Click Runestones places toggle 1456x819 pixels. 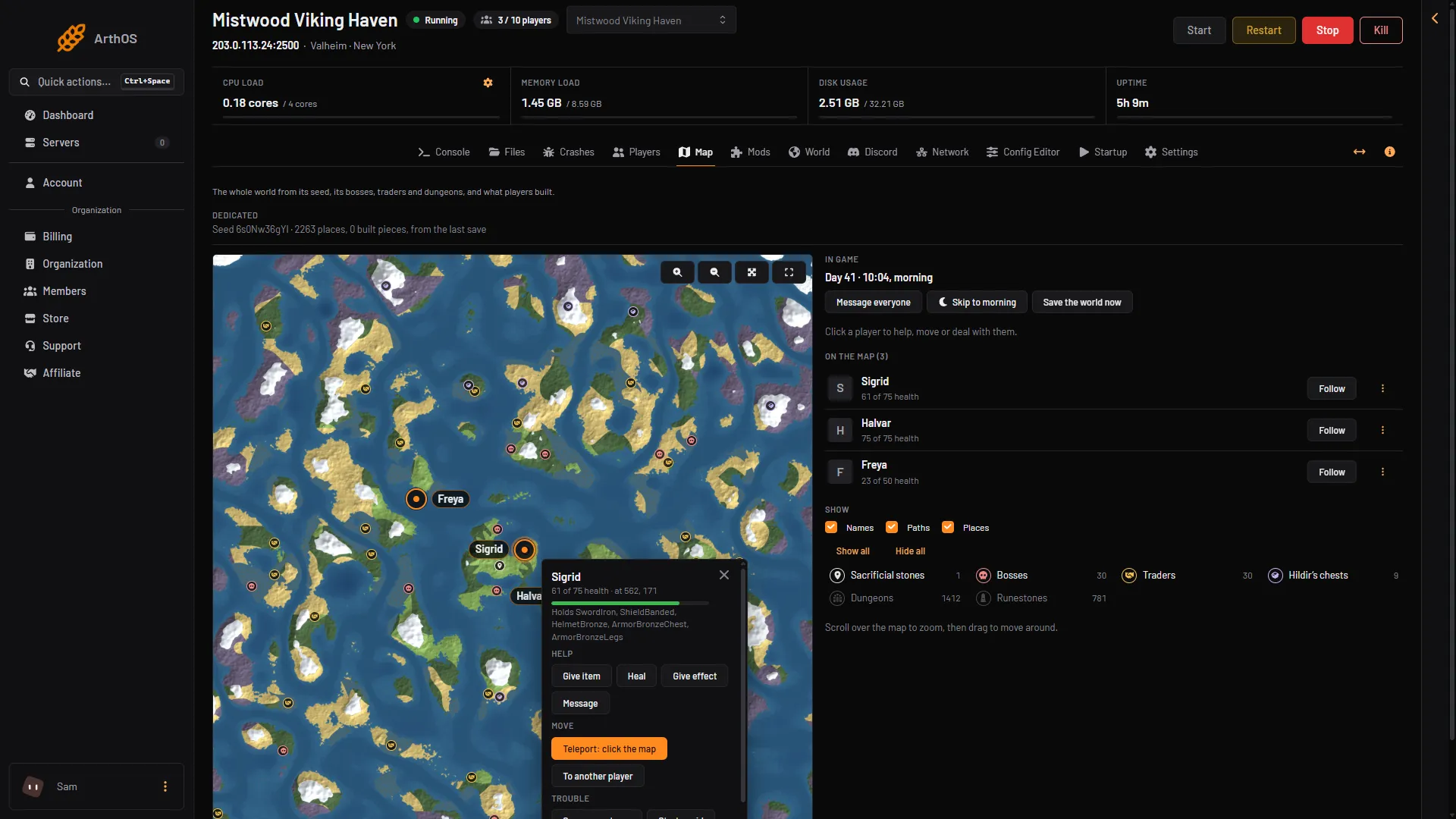1040,598
